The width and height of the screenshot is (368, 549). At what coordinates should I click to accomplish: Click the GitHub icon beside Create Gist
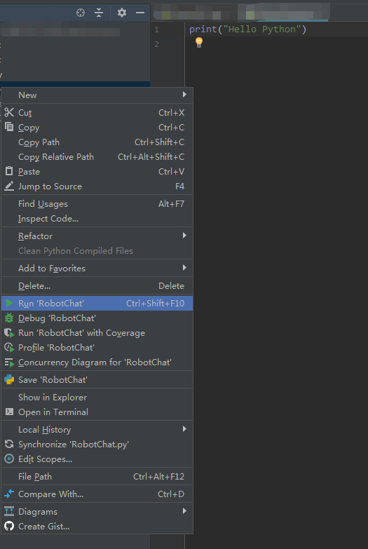(9, 526)
